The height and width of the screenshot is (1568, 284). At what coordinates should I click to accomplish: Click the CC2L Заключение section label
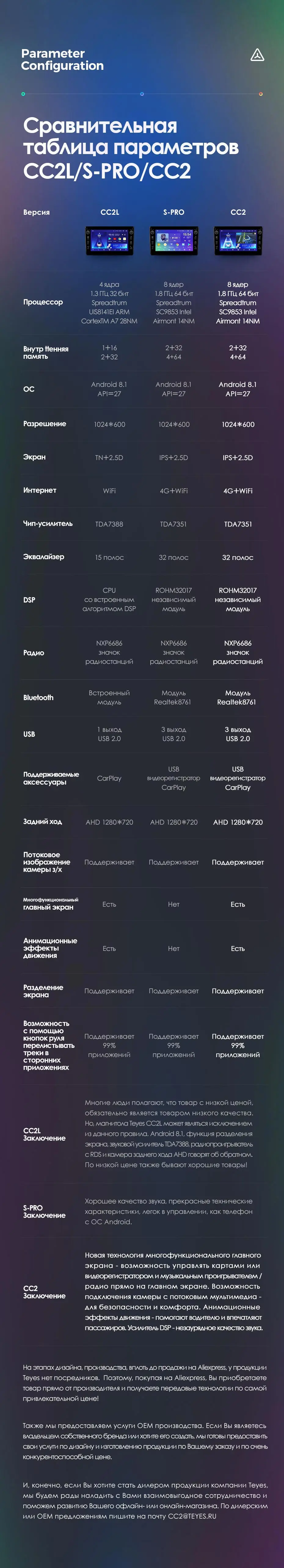(x=44, y=1134)
